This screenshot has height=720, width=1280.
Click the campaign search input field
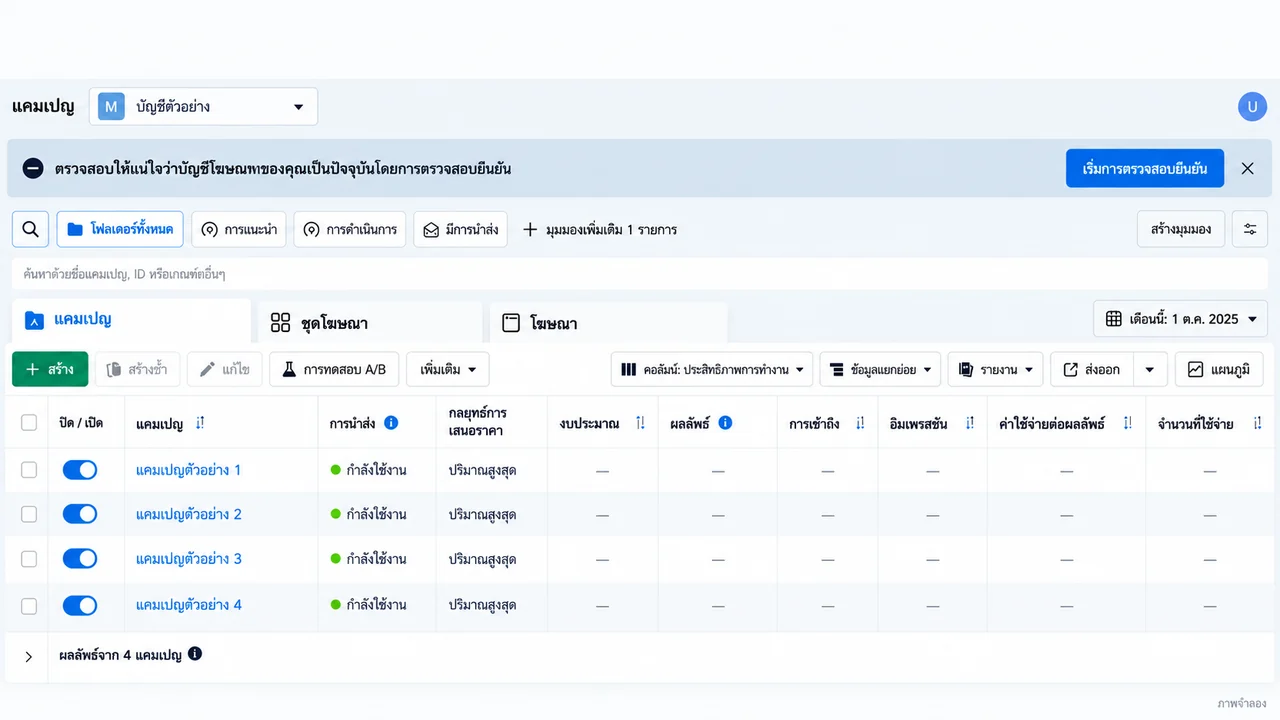pyautogui.click(x=640, y=274)
